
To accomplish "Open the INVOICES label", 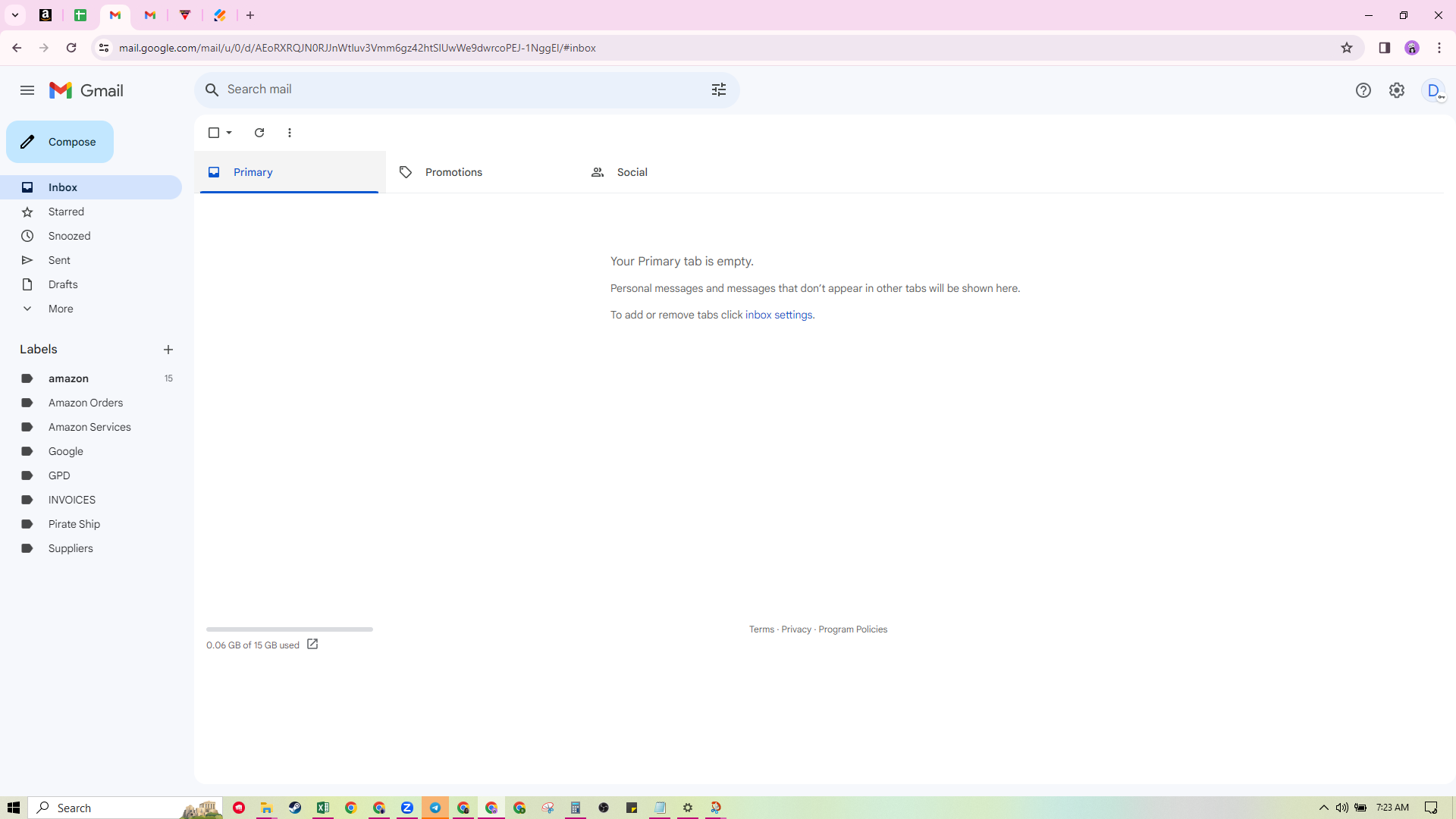I will 91,500.
